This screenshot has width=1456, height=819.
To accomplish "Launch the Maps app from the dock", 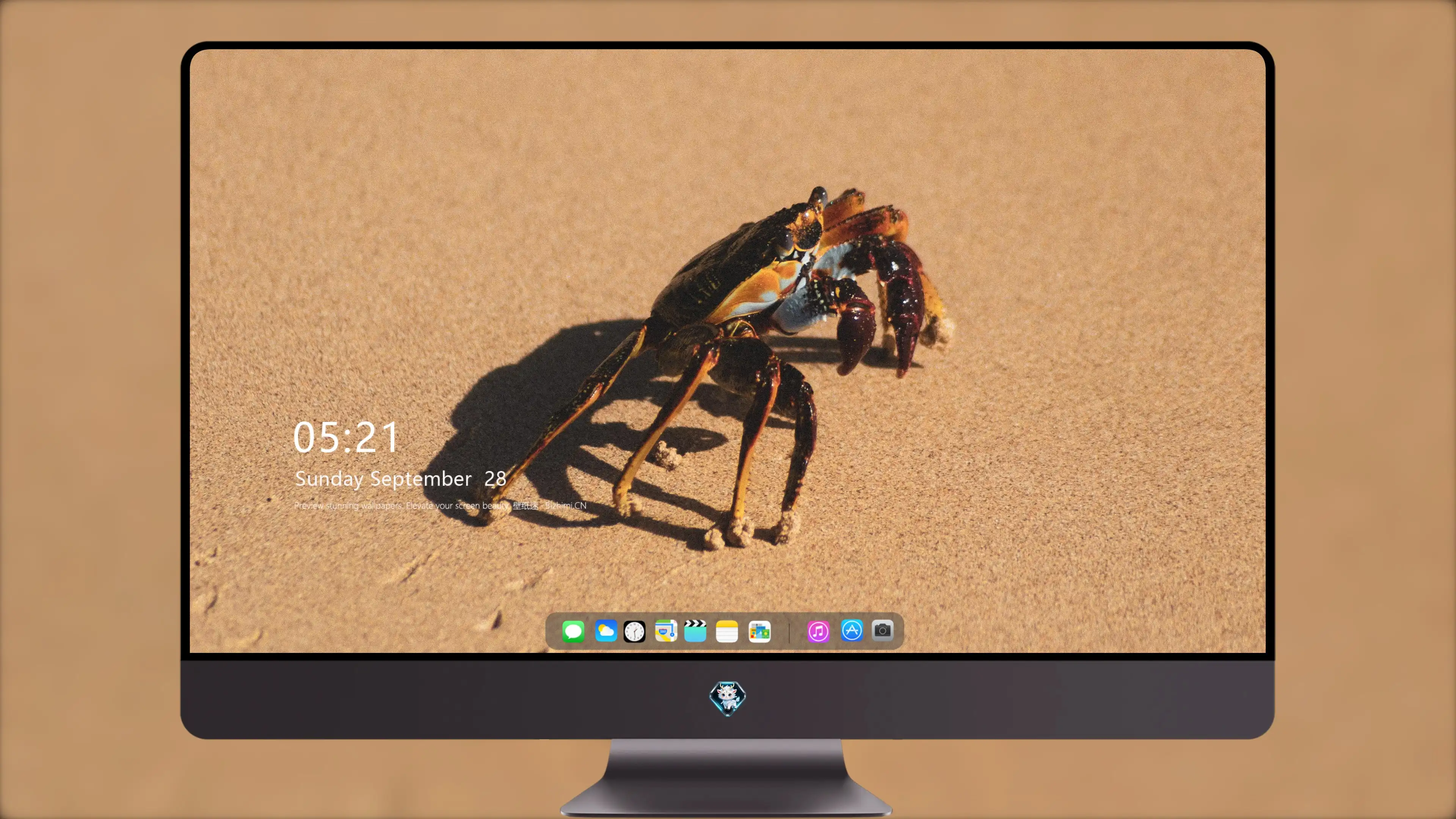I will pos(666,631).
